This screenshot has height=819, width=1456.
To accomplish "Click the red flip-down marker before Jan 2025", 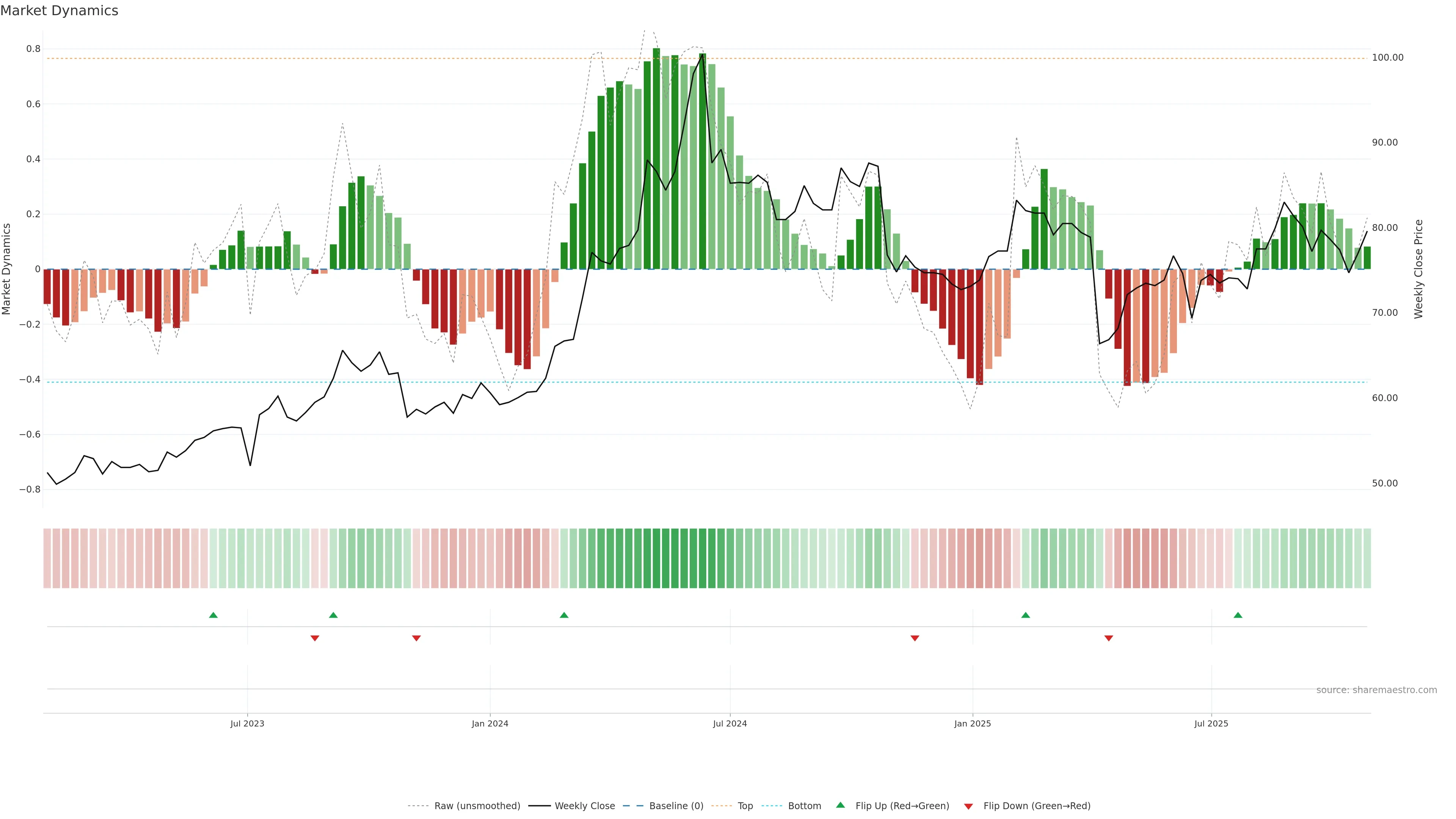I will click(915, 638).
